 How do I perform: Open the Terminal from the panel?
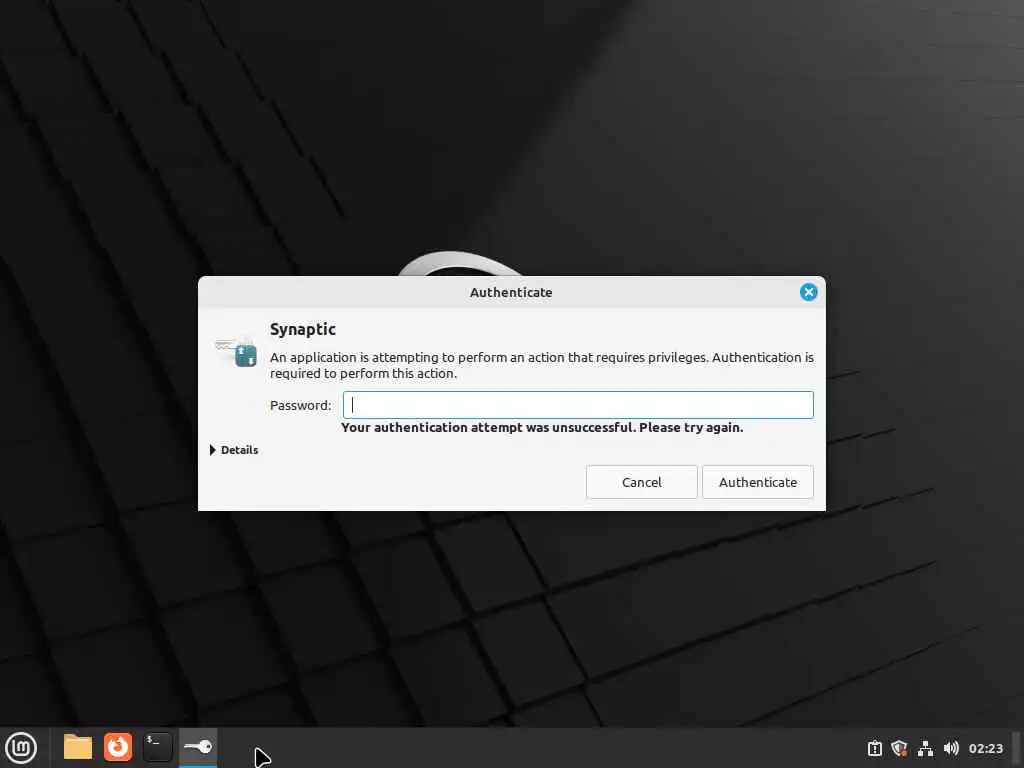(x=157, y=747)
